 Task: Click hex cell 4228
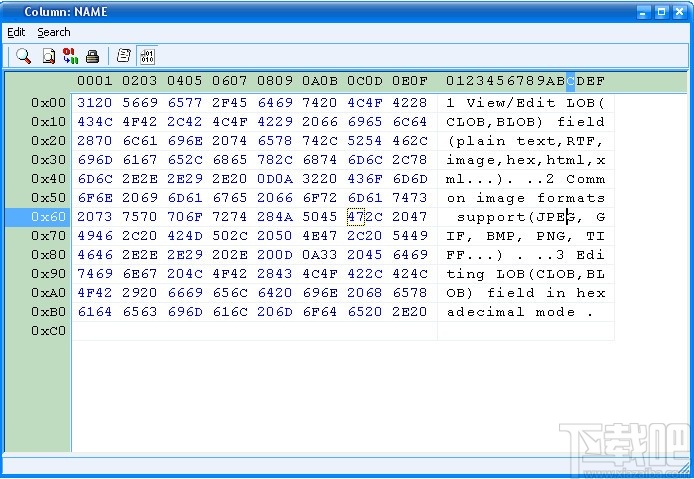point(409,103)
